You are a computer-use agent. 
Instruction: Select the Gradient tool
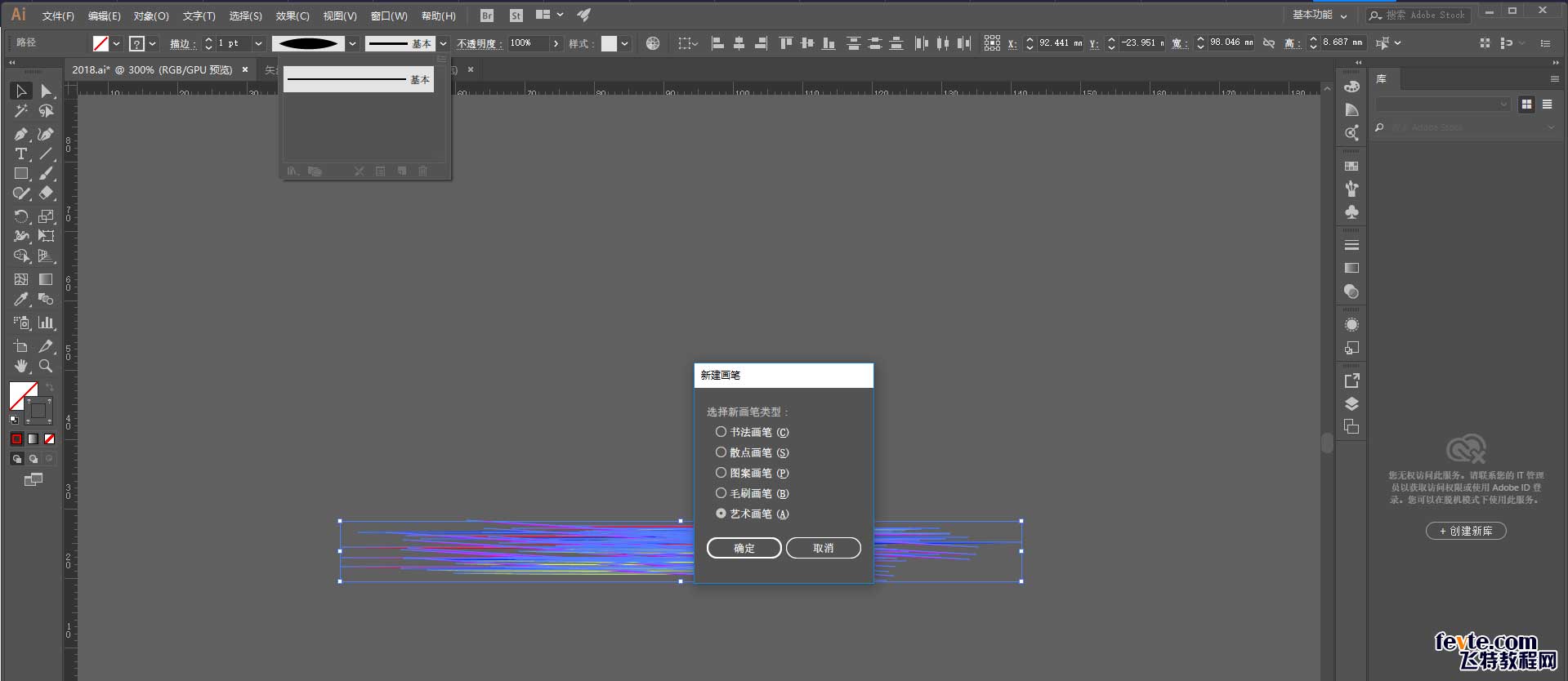[47, 279]
